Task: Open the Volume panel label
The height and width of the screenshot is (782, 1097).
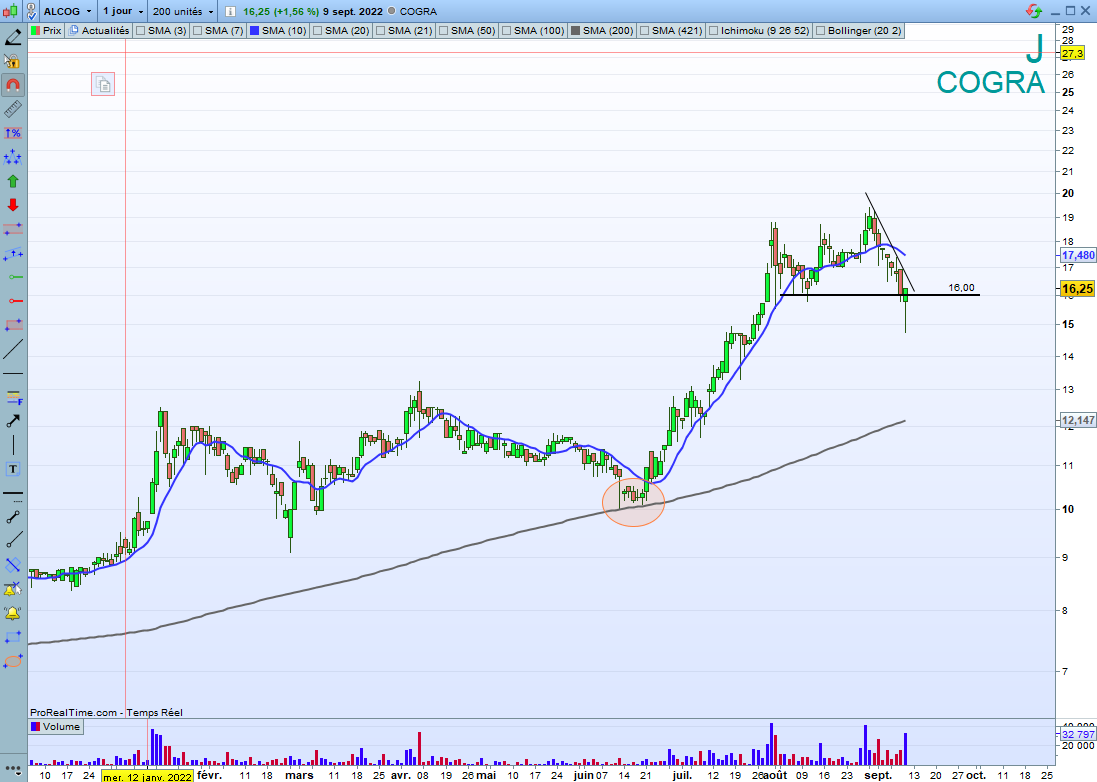Action: coord(55,727)
